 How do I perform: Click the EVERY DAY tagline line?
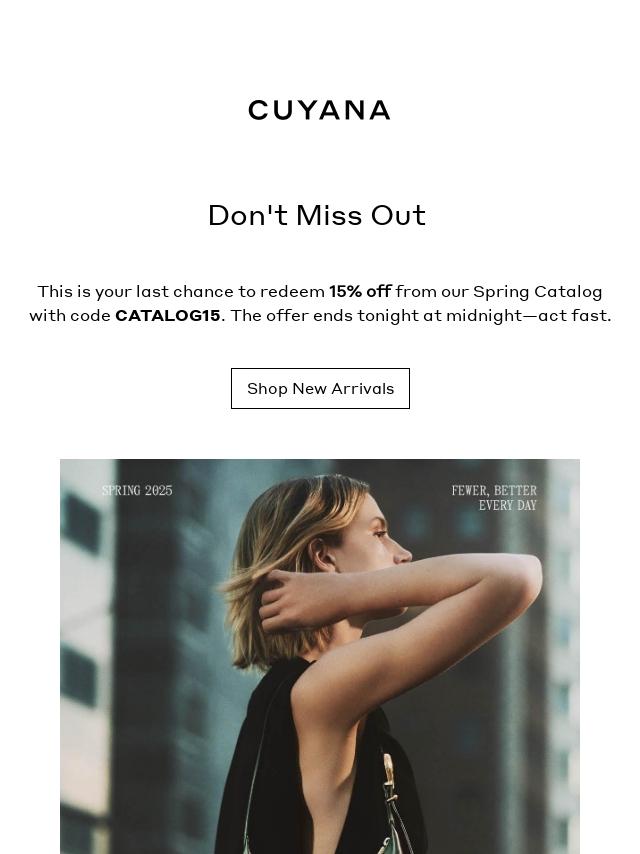[x=508, y=505]
